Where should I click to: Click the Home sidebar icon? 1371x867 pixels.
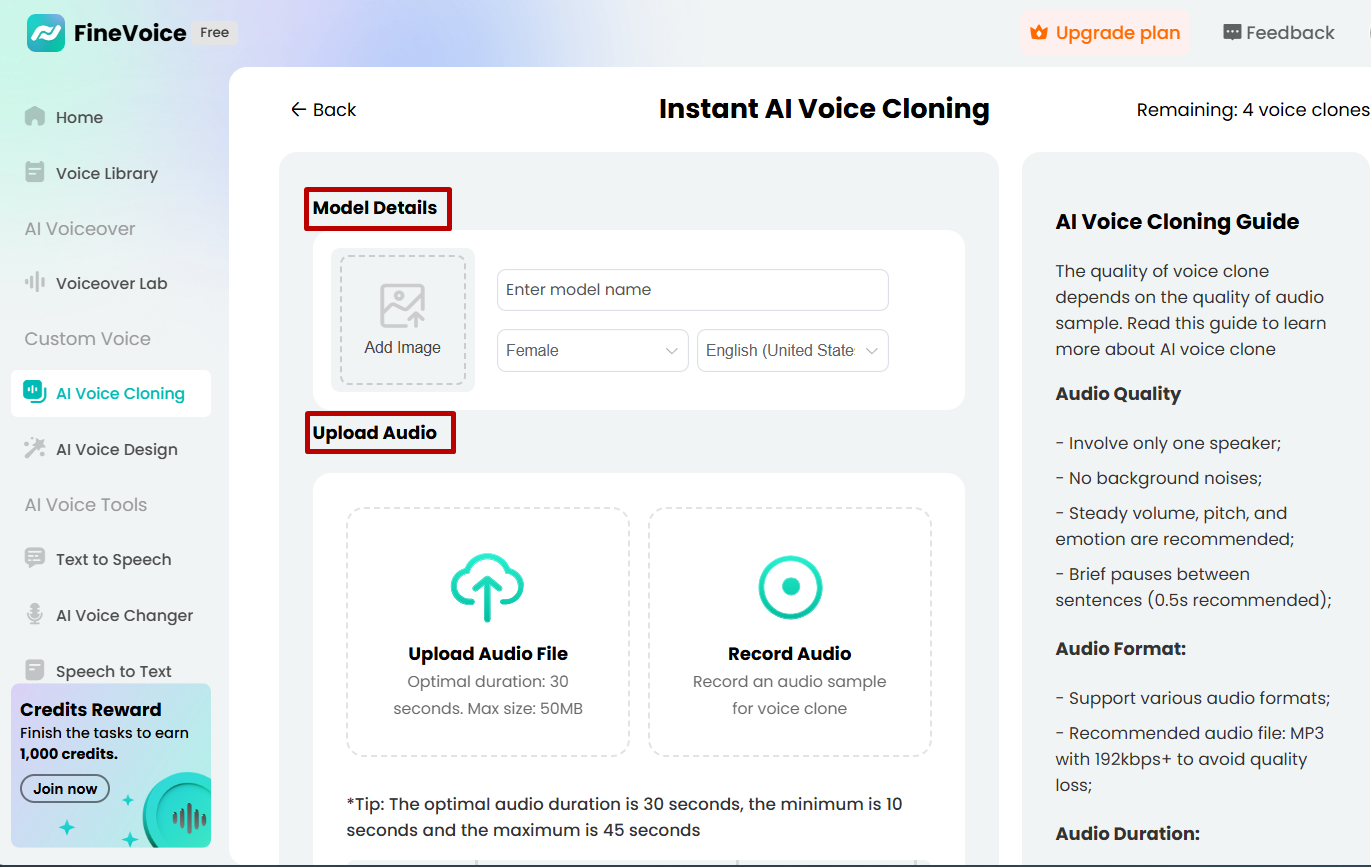[x=35, y=117]
